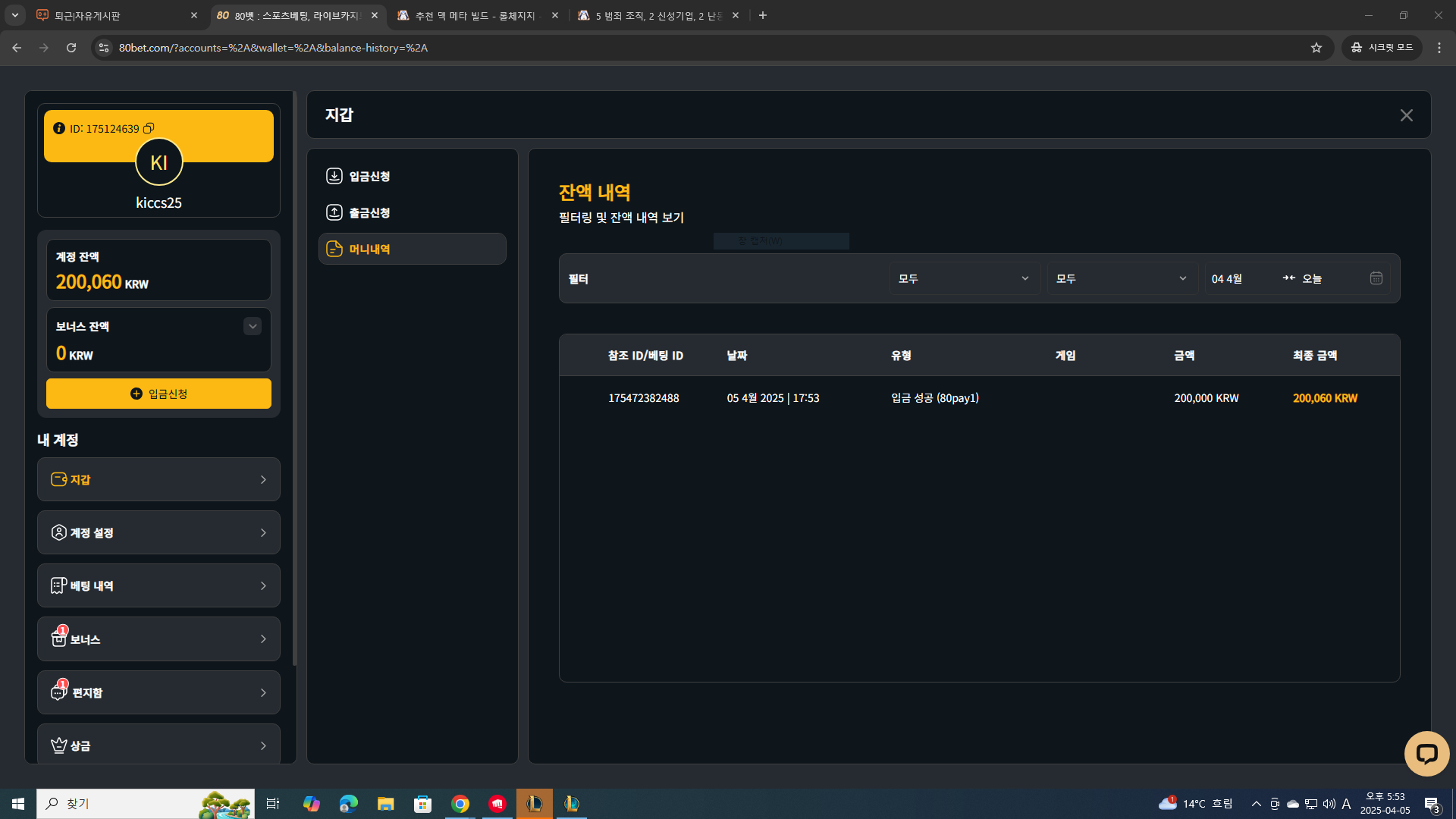Click chevron arrow on 지갑 row

(263, 479)
